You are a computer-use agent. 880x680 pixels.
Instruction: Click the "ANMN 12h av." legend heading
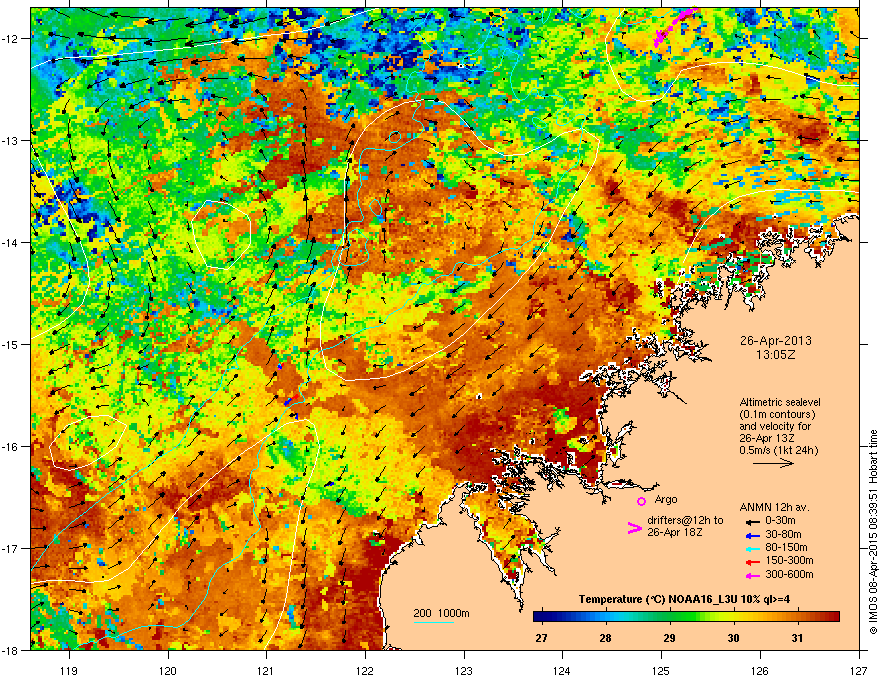coord(774,507)
